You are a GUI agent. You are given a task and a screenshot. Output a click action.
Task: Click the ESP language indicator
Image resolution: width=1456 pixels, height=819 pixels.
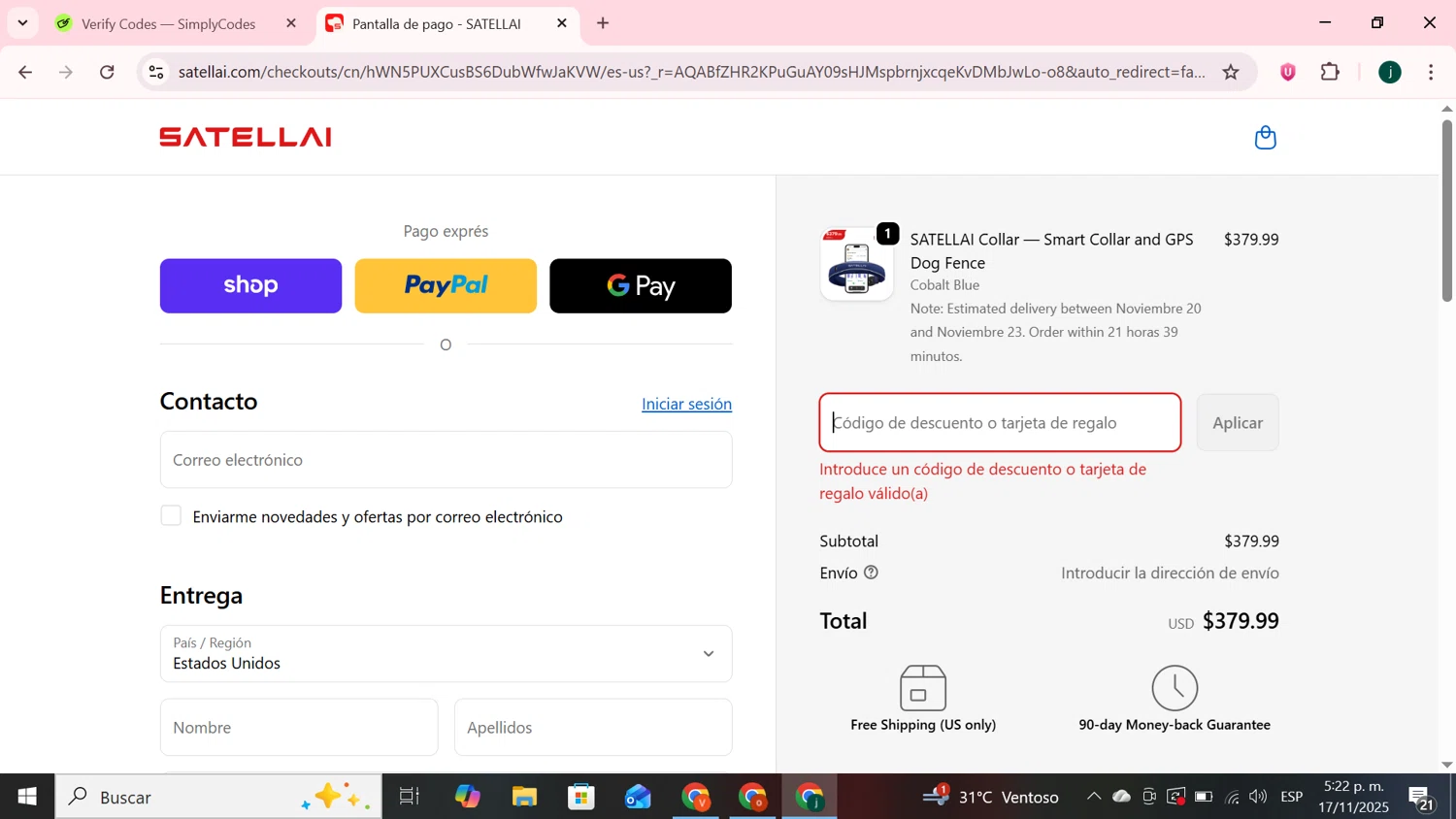pyautogui.click(x=1291, y=797)
